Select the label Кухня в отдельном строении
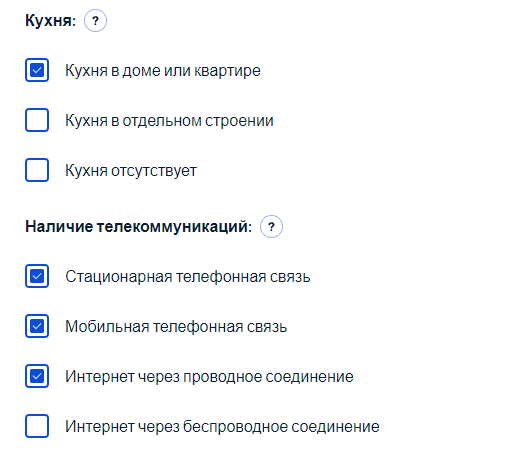The width and height of the screenshot is (531, 461). coord(169,121)
